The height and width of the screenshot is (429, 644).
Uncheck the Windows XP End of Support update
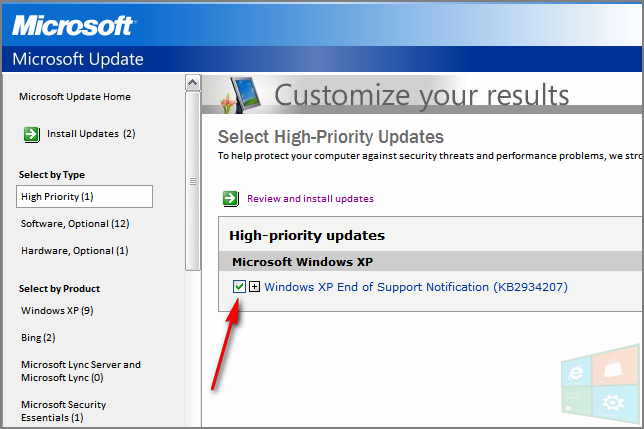click(x=238, y=287)
